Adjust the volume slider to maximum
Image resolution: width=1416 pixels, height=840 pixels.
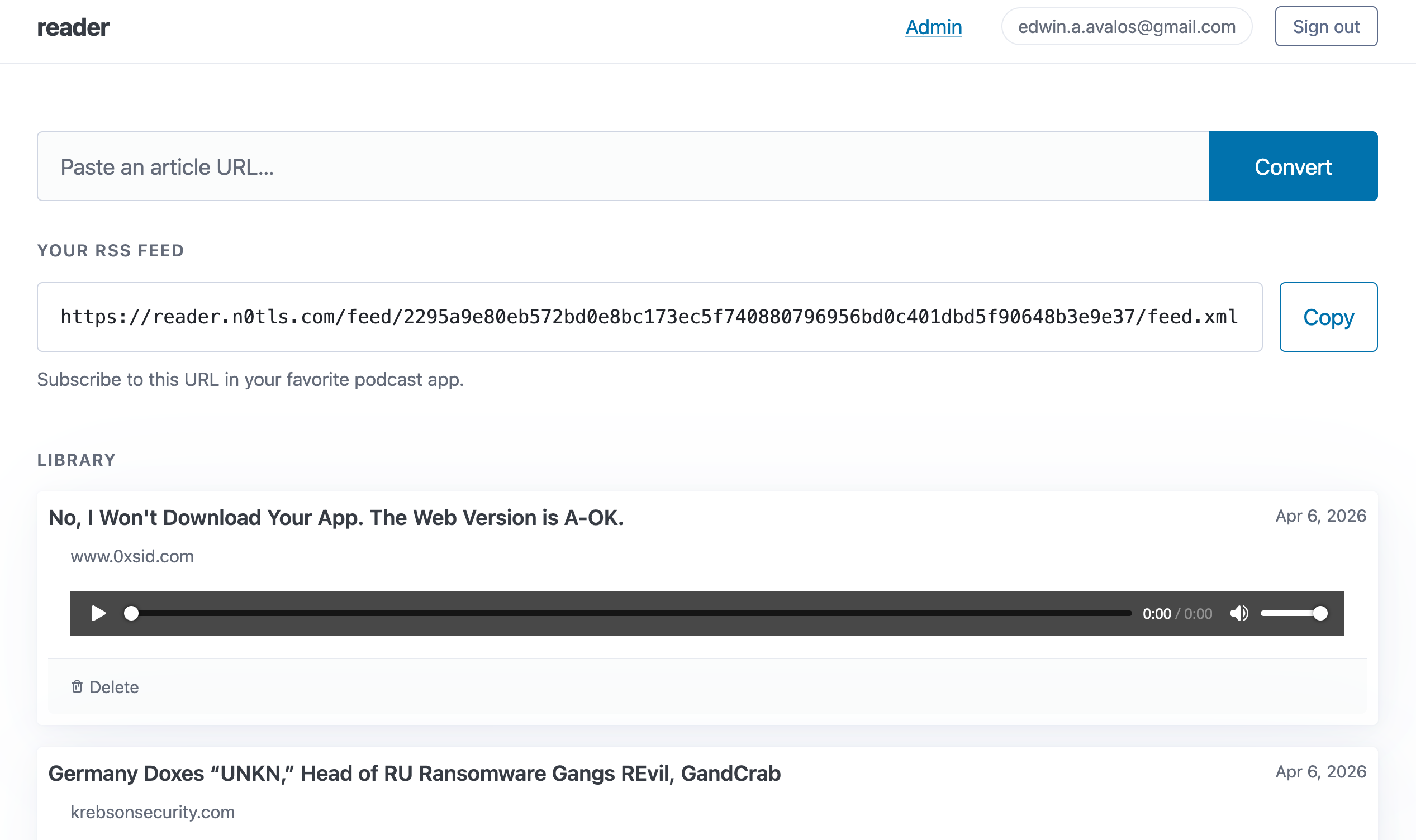click(x=1320, y=613)
